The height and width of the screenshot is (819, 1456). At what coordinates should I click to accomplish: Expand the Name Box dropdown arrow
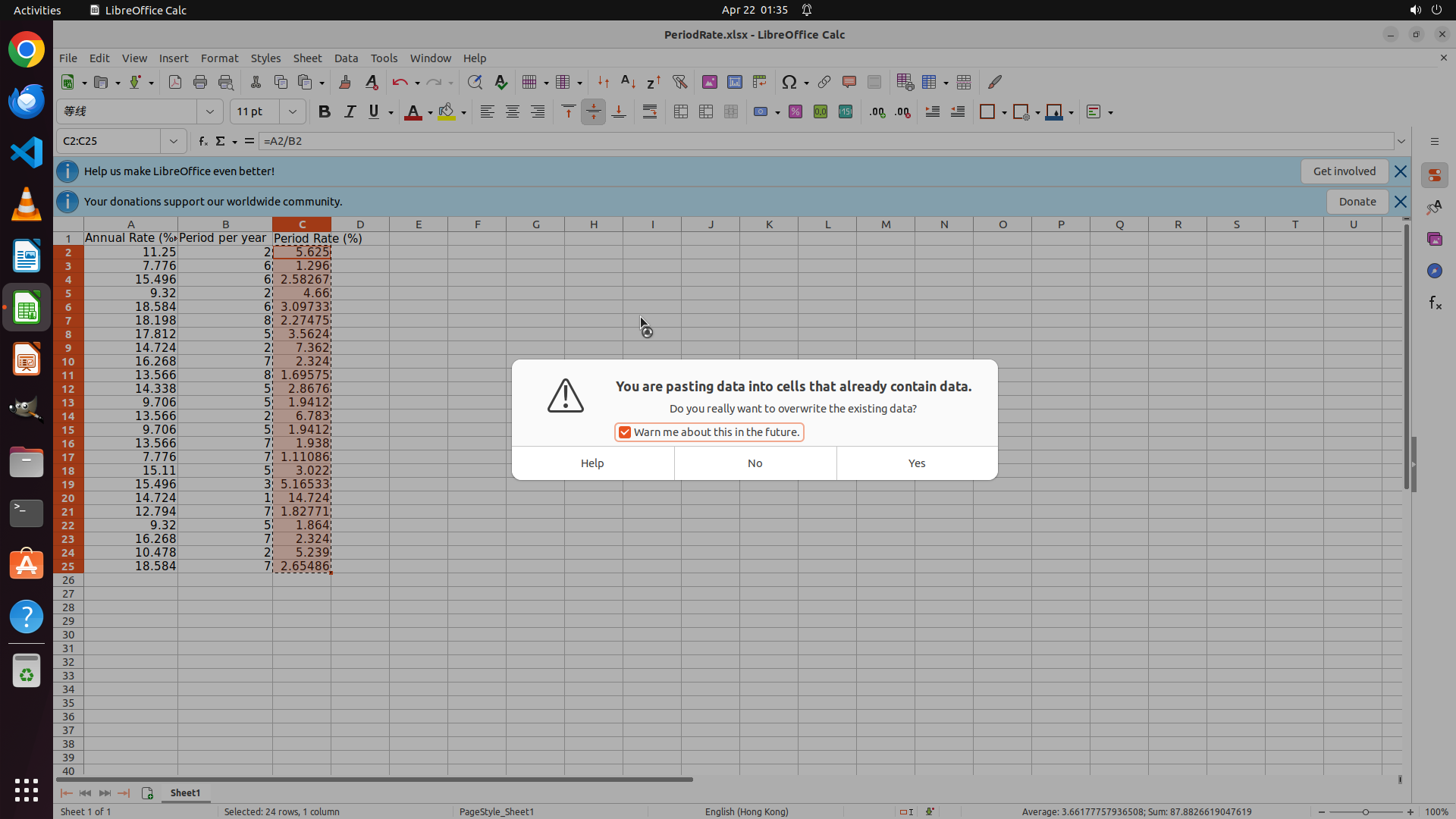(174, 141)
